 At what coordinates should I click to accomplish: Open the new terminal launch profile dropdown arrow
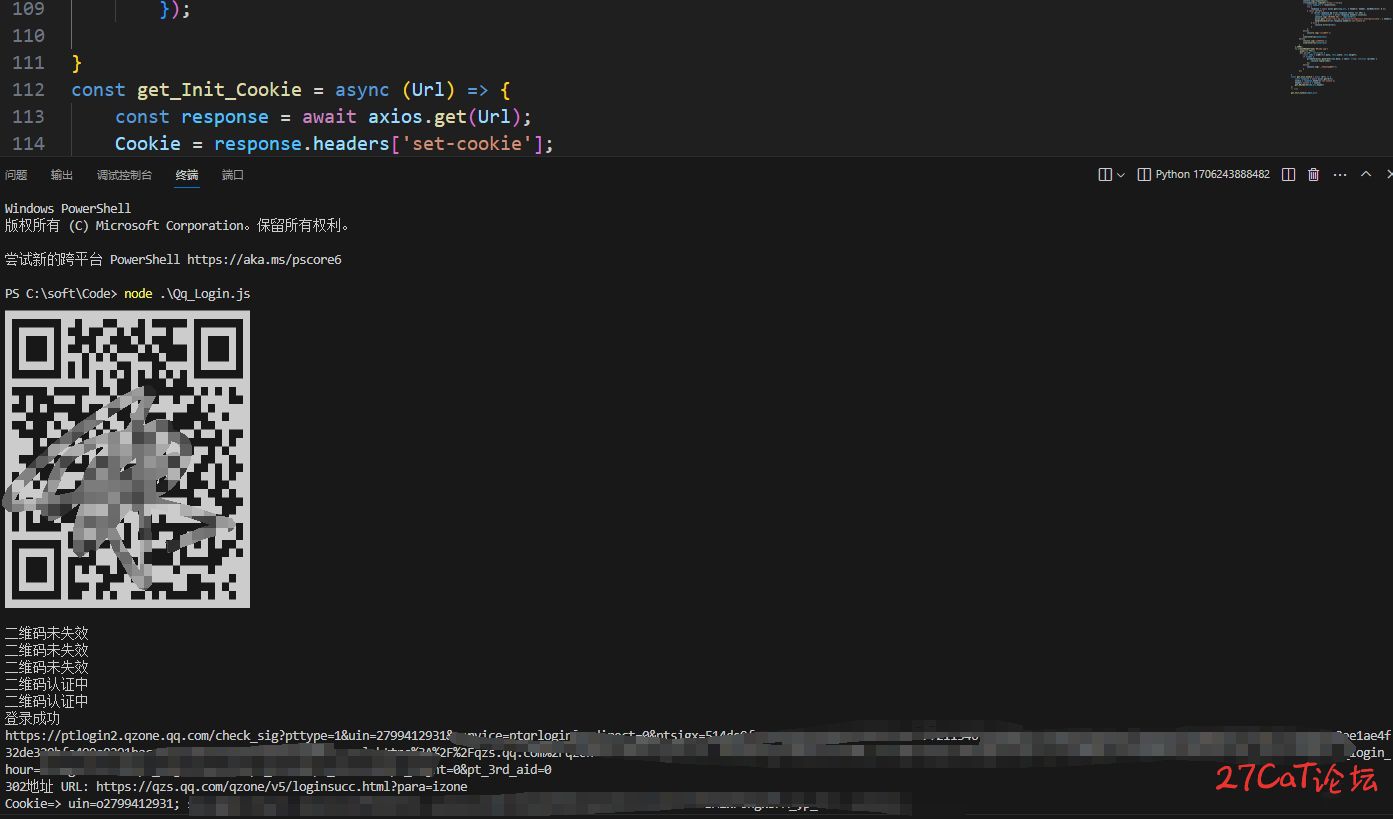[1120, 175]
